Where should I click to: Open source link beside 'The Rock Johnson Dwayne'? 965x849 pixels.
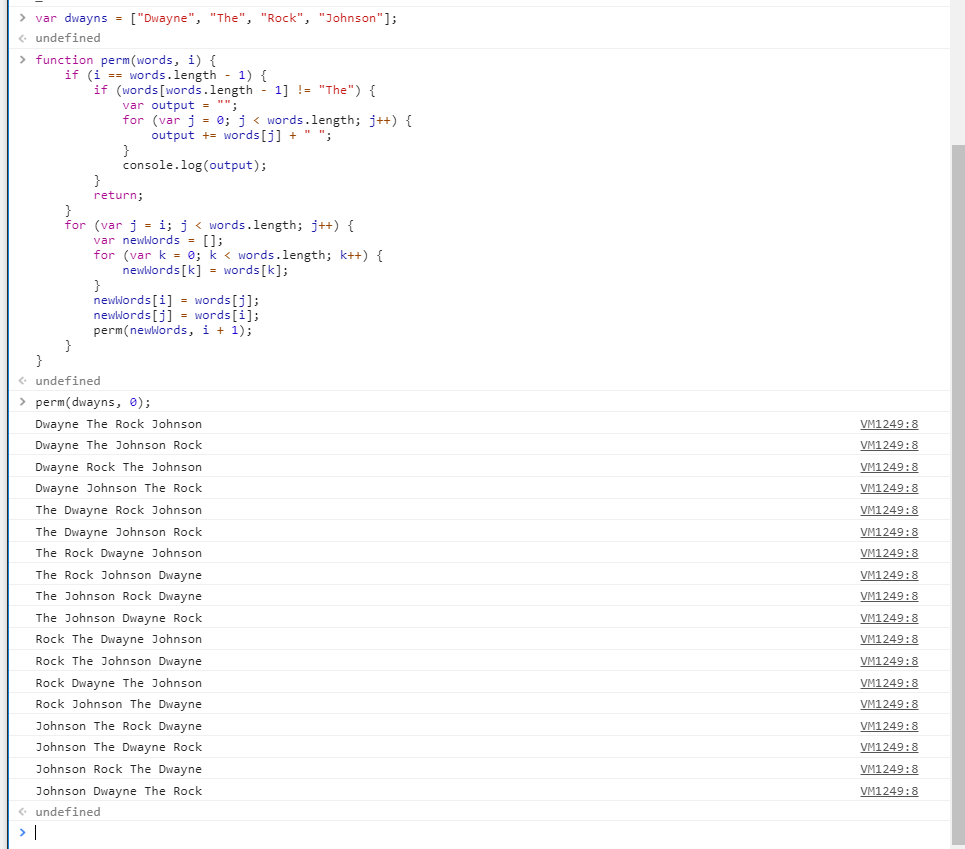coord(889,575)
